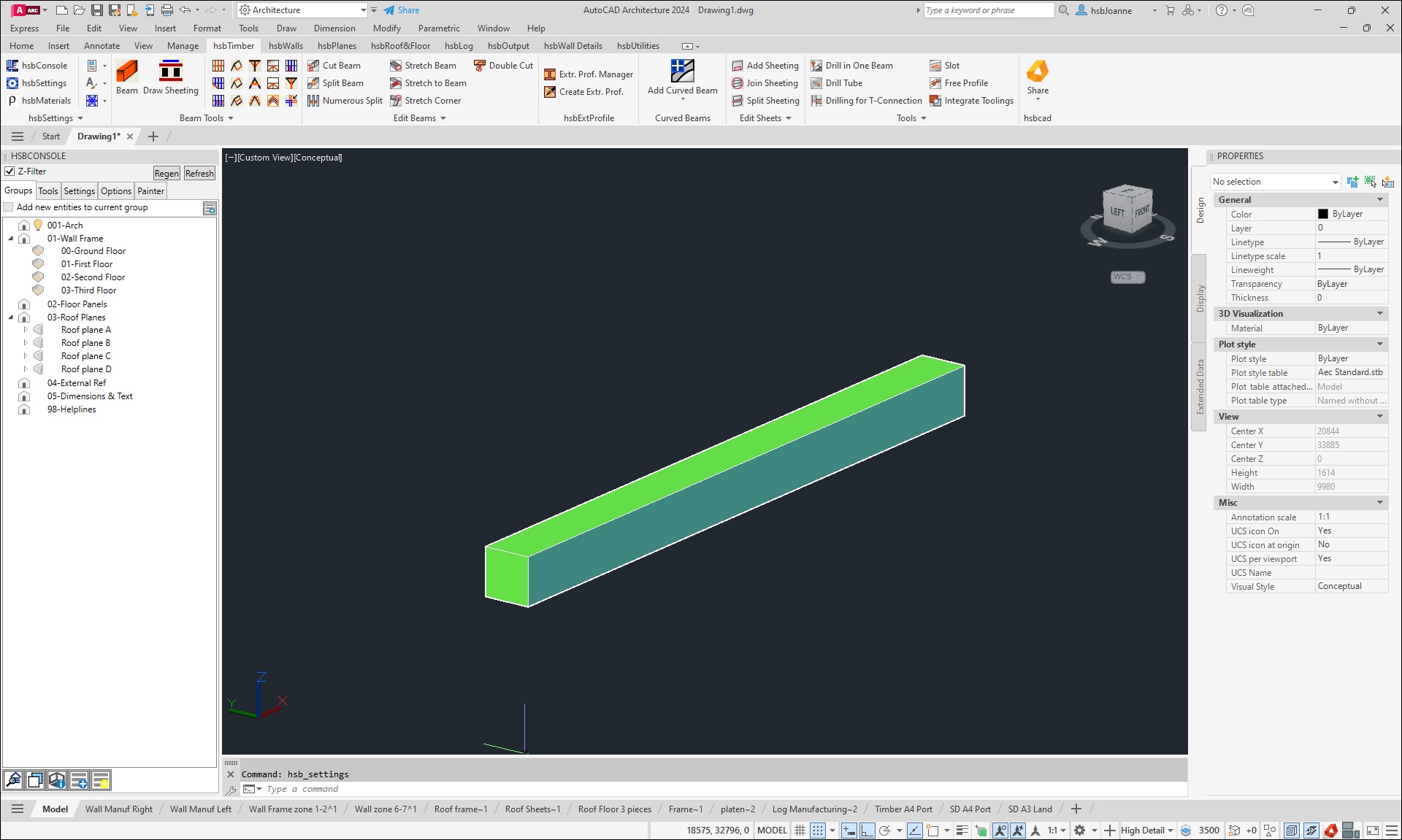The height and width of the screenshot is (840, 1402).
Task: Select the Draw Sheeting tool
Action: click(171, 77)
